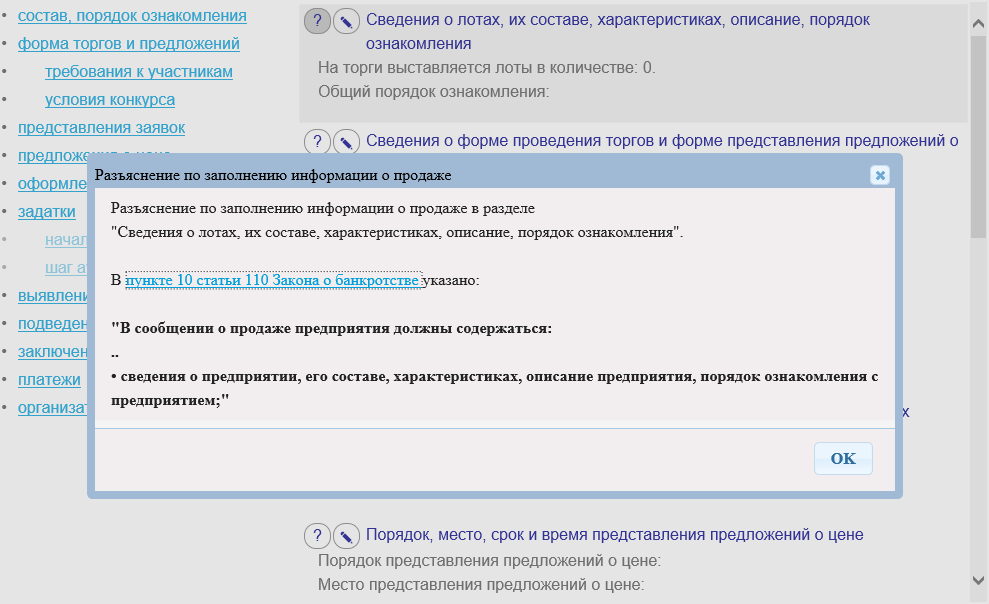This screenshot has height=604, width=989.
Task: Select the 'требования к участникам' sidebar link
Action: tap(139, 72)
